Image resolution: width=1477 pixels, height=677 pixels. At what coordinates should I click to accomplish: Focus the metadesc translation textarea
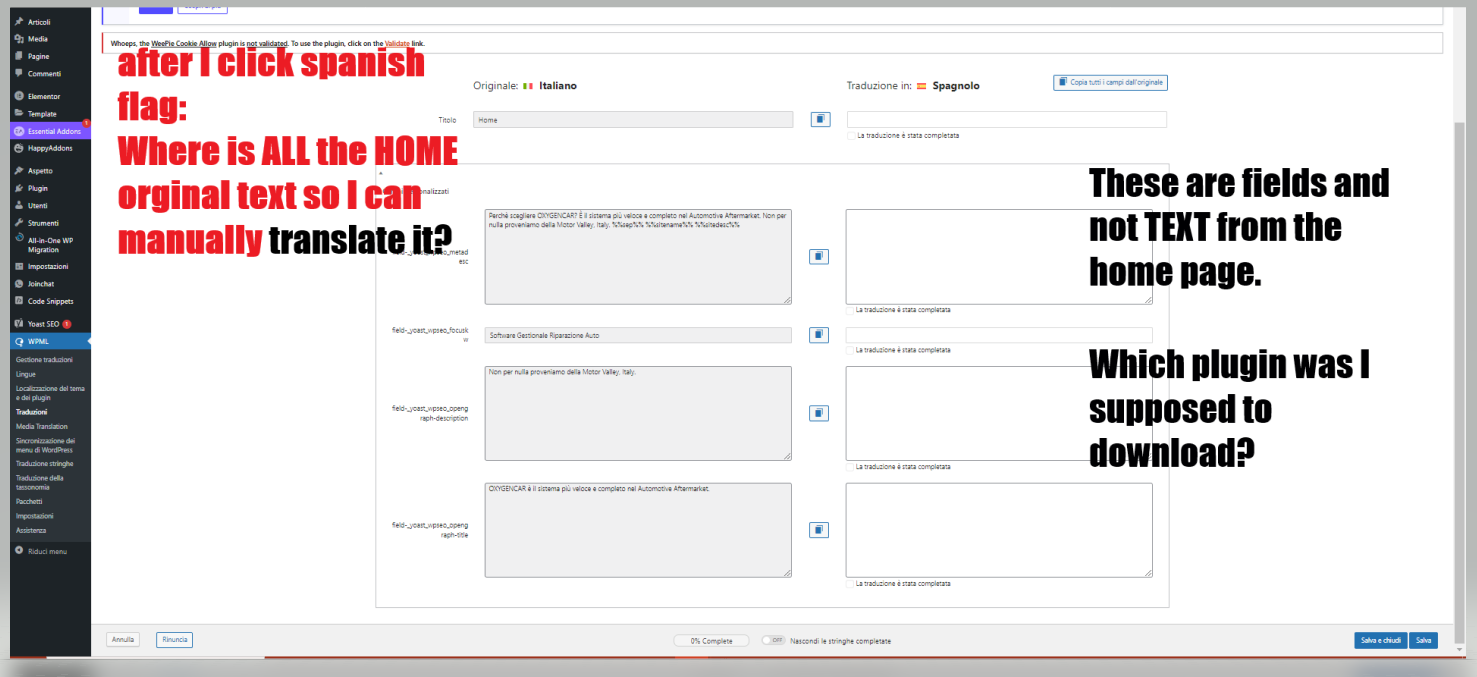point(999,256)
